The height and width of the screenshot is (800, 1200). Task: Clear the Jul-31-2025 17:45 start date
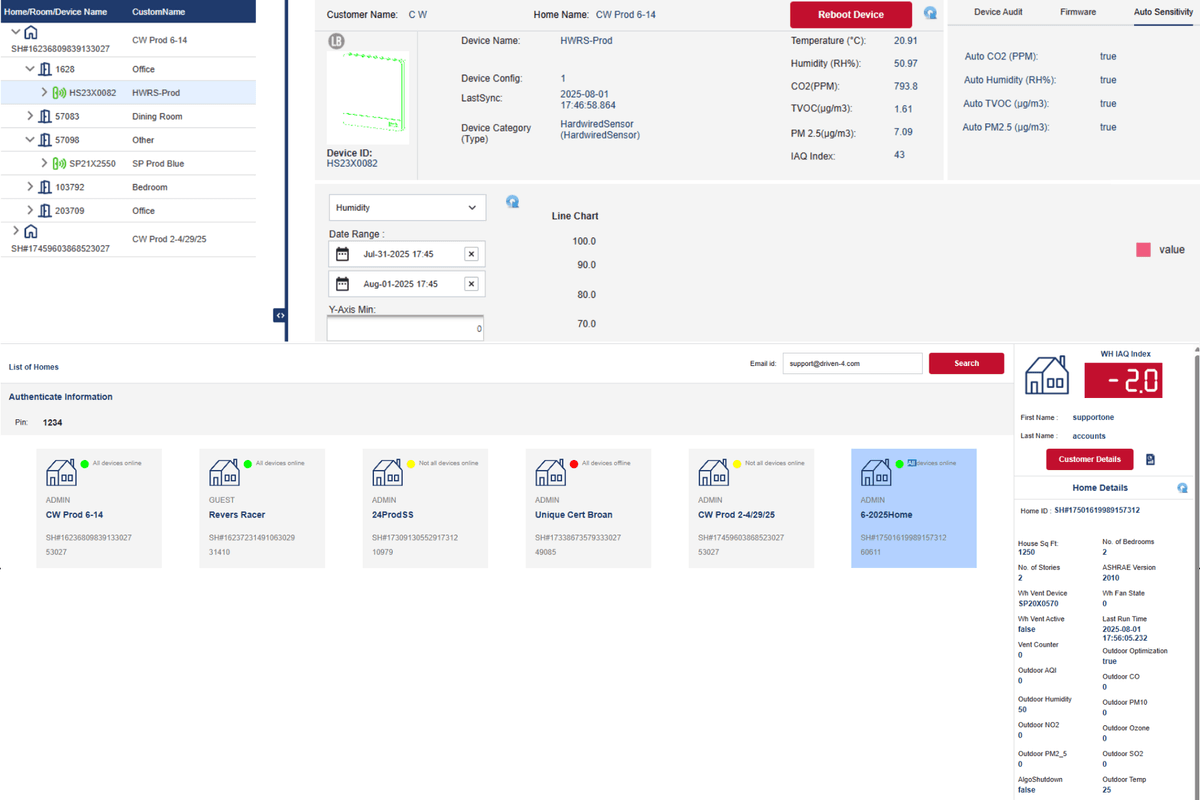click(471, 254)
